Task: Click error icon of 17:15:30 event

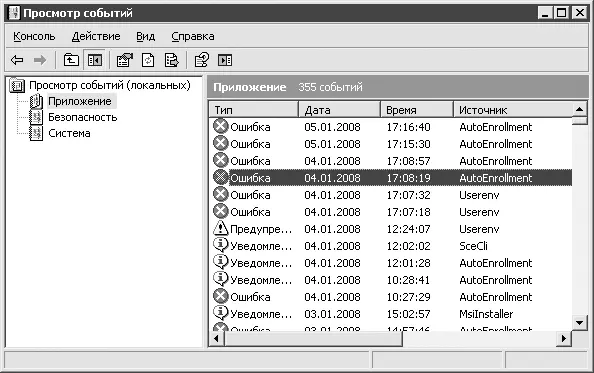Action: pos(220,143)
